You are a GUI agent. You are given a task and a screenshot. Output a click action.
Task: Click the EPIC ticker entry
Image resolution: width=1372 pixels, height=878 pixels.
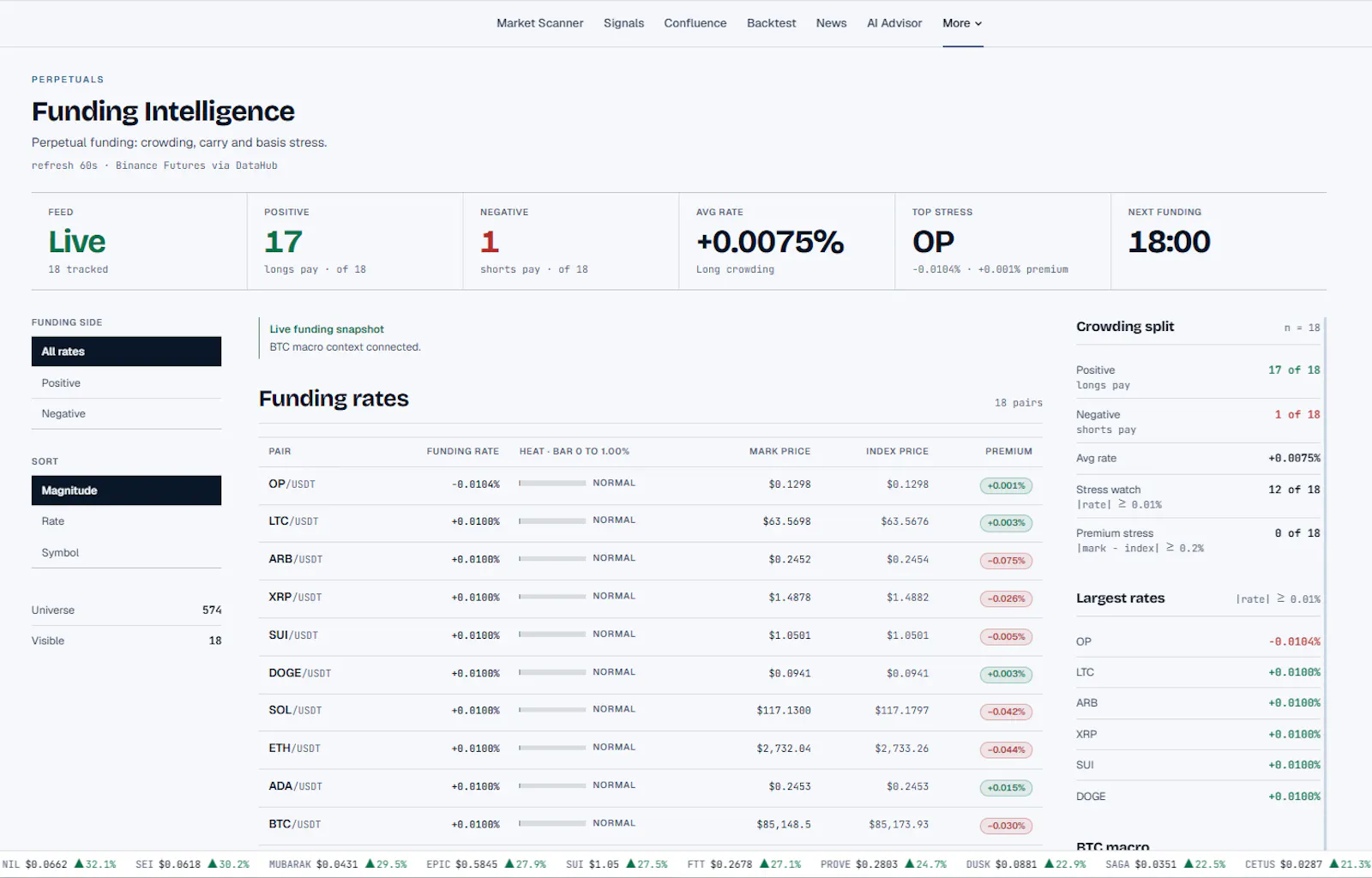[486, 864]
